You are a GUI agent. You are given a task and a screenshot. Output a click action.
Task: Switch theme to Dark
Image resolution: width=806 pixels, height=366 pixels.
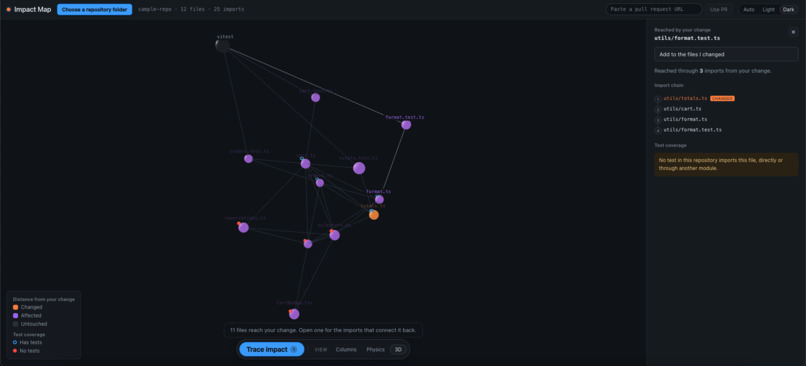788,9
